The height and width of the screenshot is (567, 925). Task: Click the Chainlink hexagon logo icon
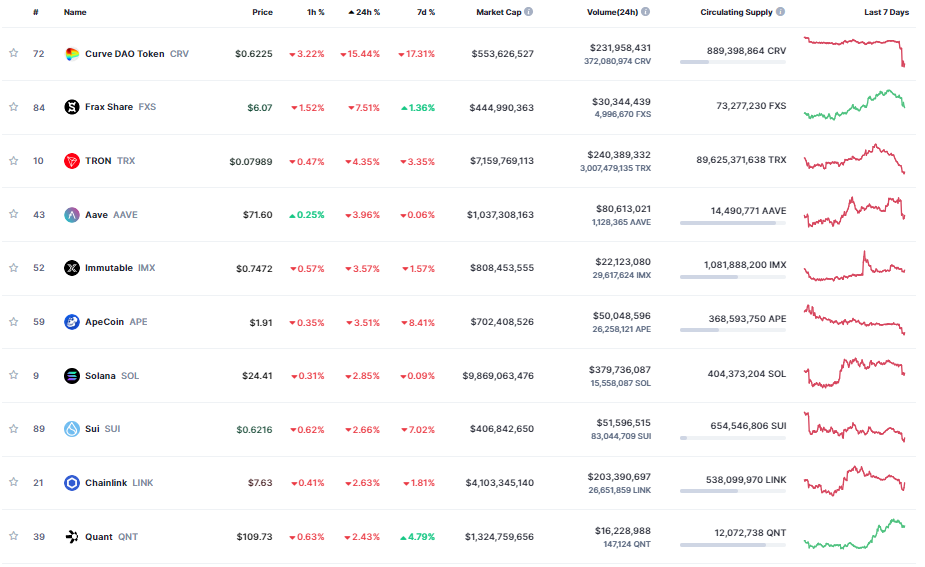pyautogui.click(x=71, y=483)
